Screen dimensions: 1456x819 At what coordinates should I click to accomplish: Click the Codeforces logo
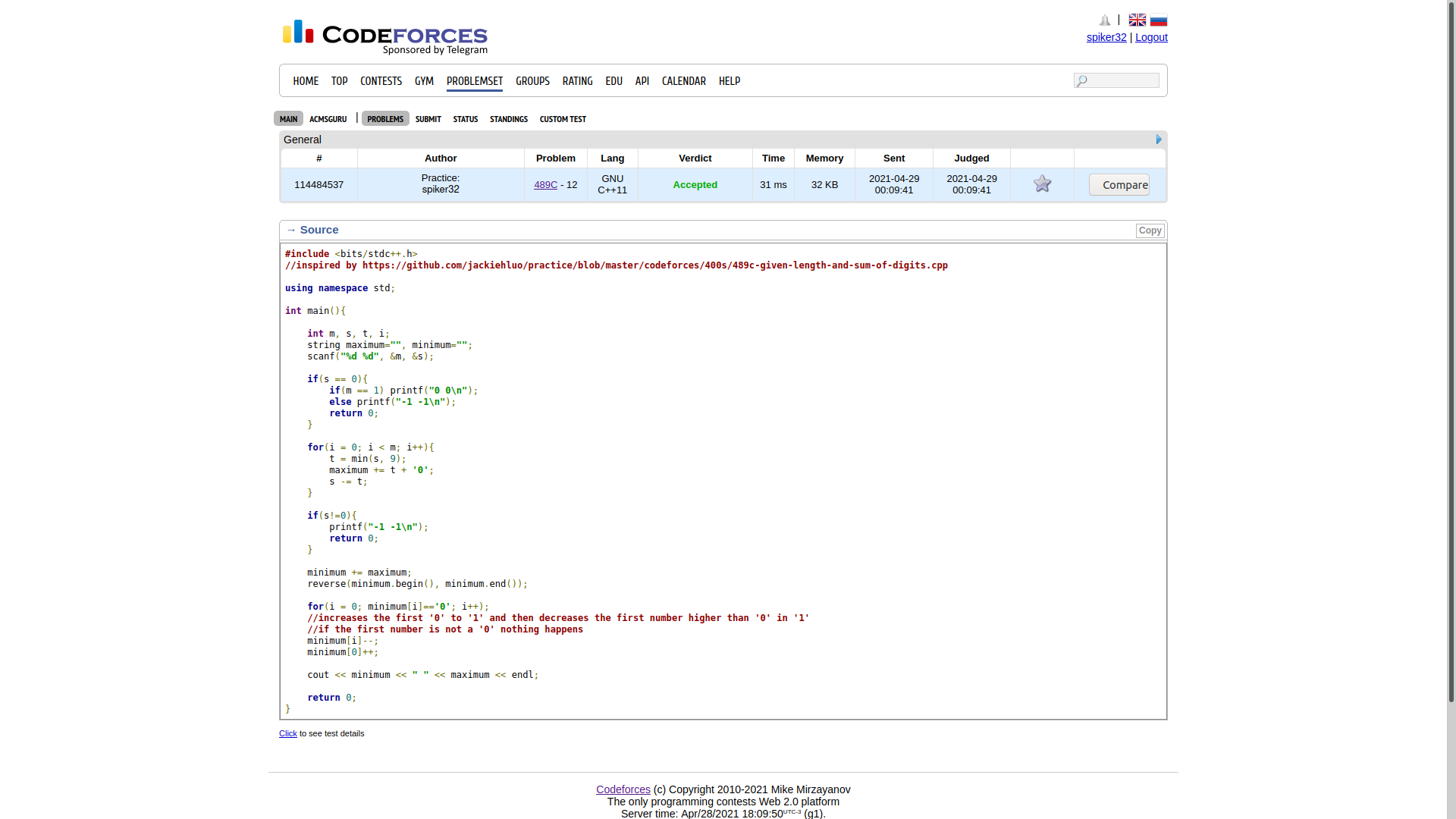click(x=385, y=37)
